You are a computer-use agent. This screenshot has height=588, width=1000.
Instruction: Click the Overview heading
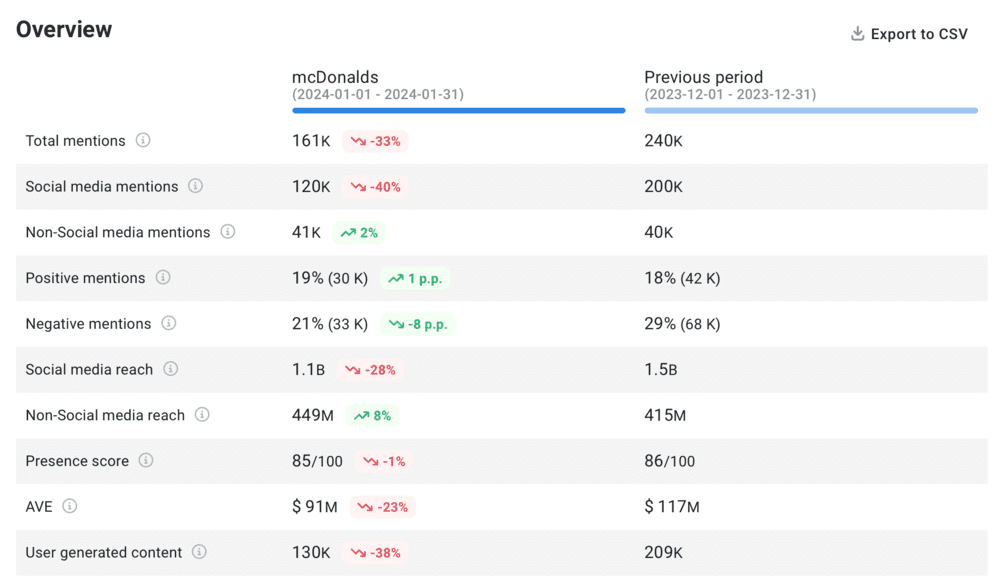point(64,30)
